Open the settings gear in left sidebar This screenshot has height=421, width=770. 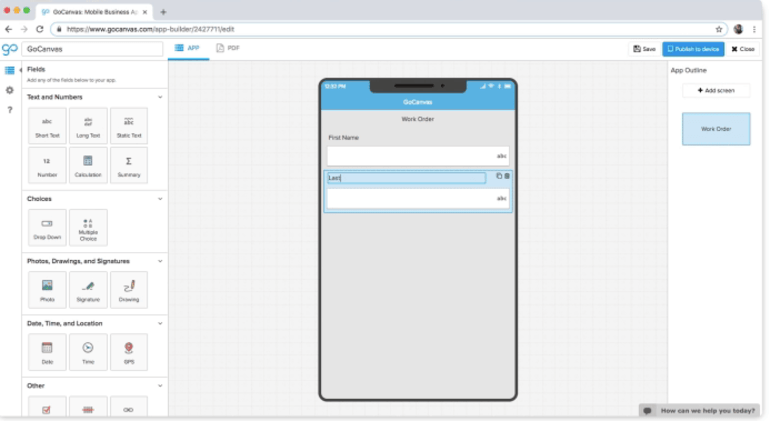click(10, 90)
